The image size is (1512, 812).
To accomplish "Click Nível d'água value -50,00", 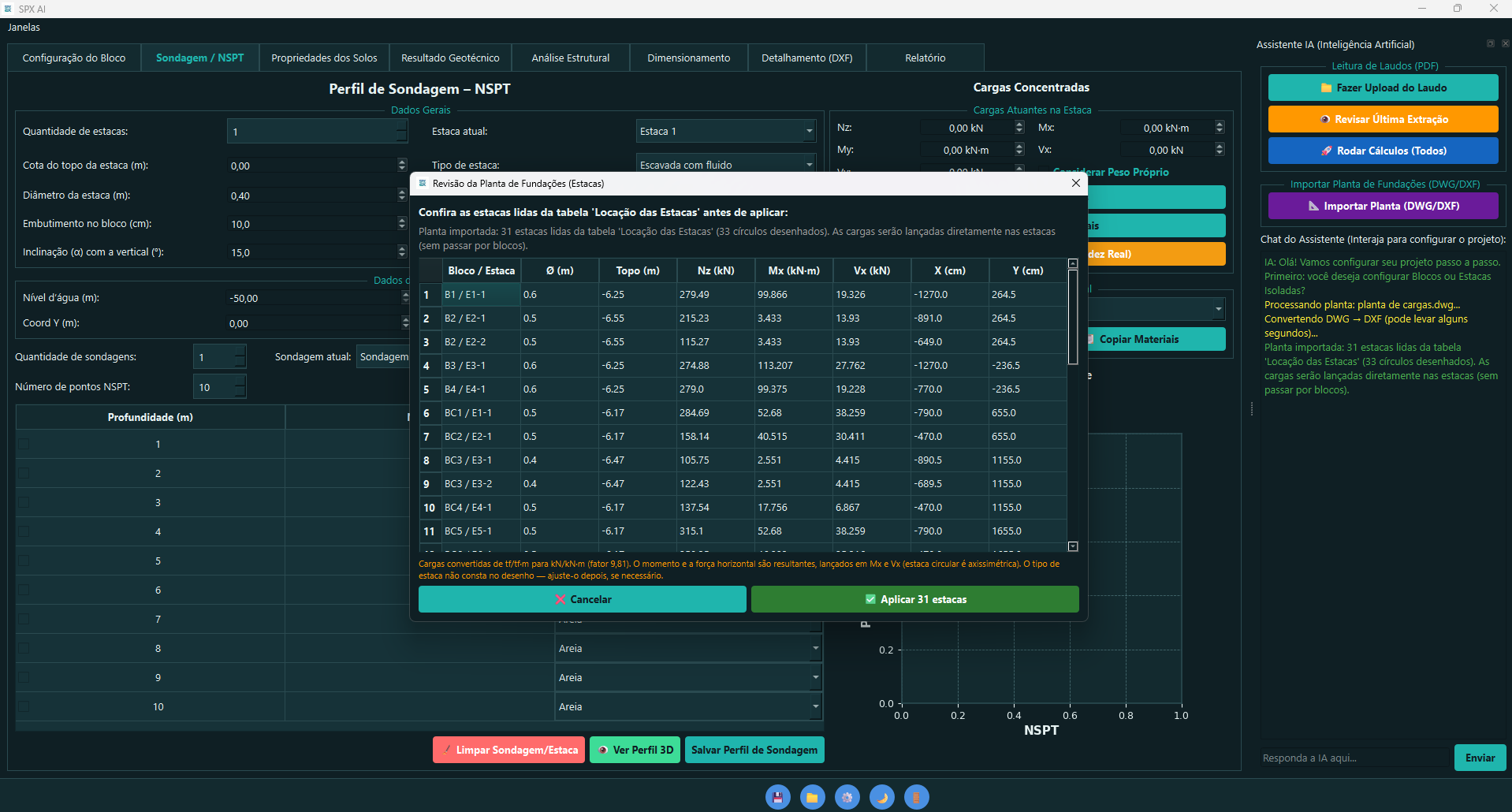I will coord(317,298).
